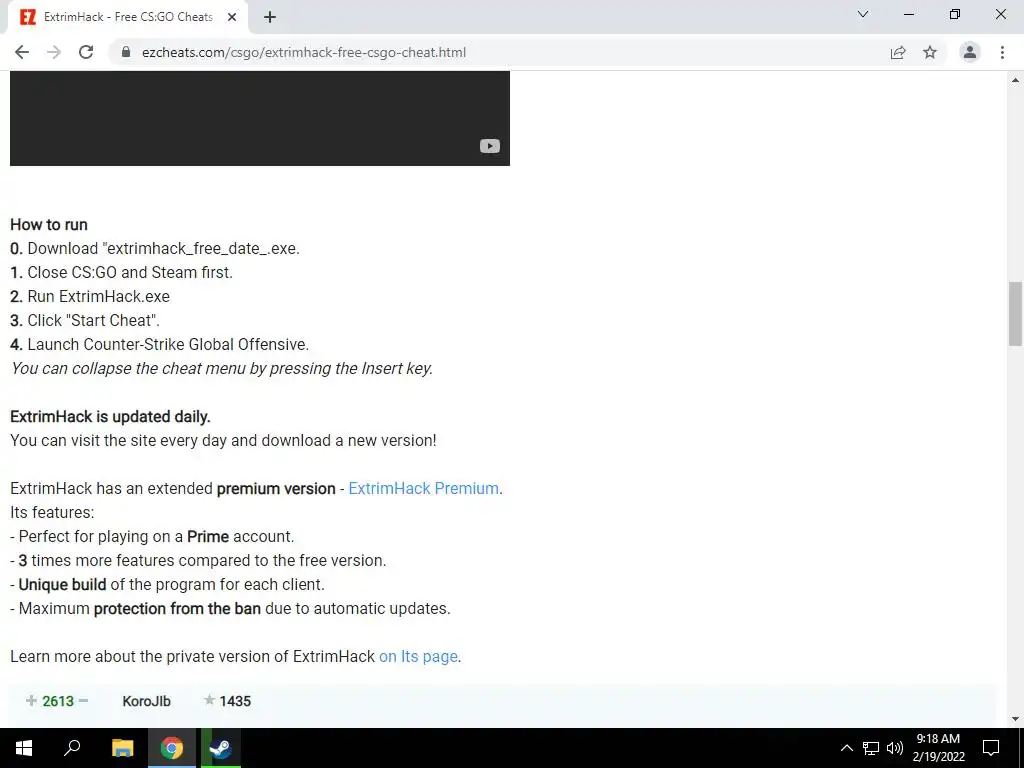The image size is (1024, 768).
Task: Click the text 'Click "Start Cheat".'
Action: pos(93,320)
